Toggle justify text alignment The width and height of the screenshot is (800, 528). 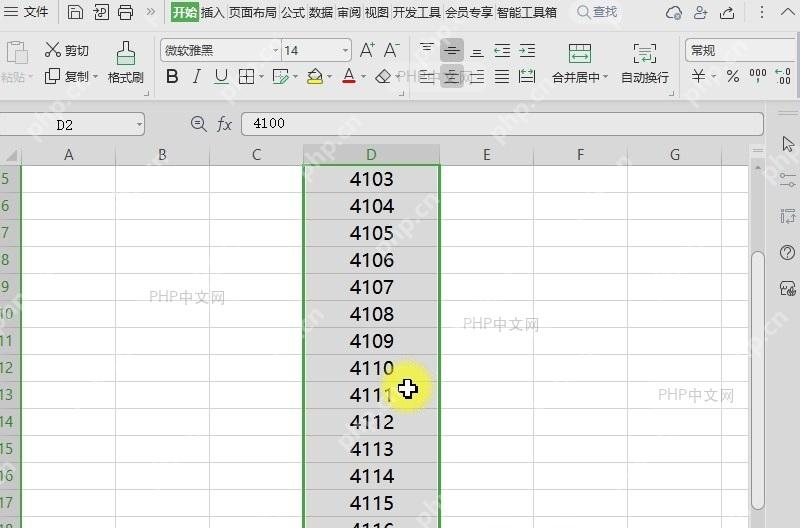coord(502,77)
